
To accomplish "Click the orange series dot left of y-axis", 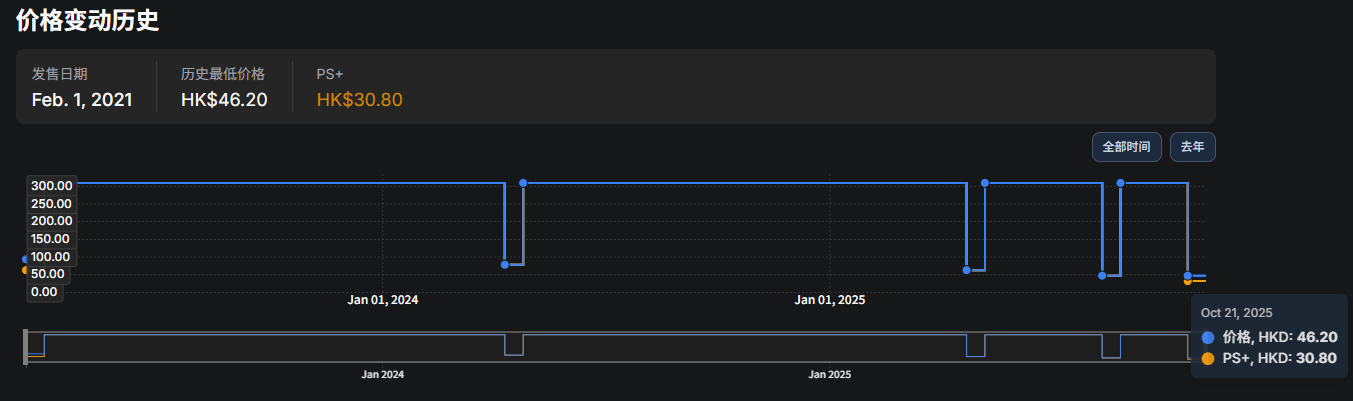I will (25, 270).
